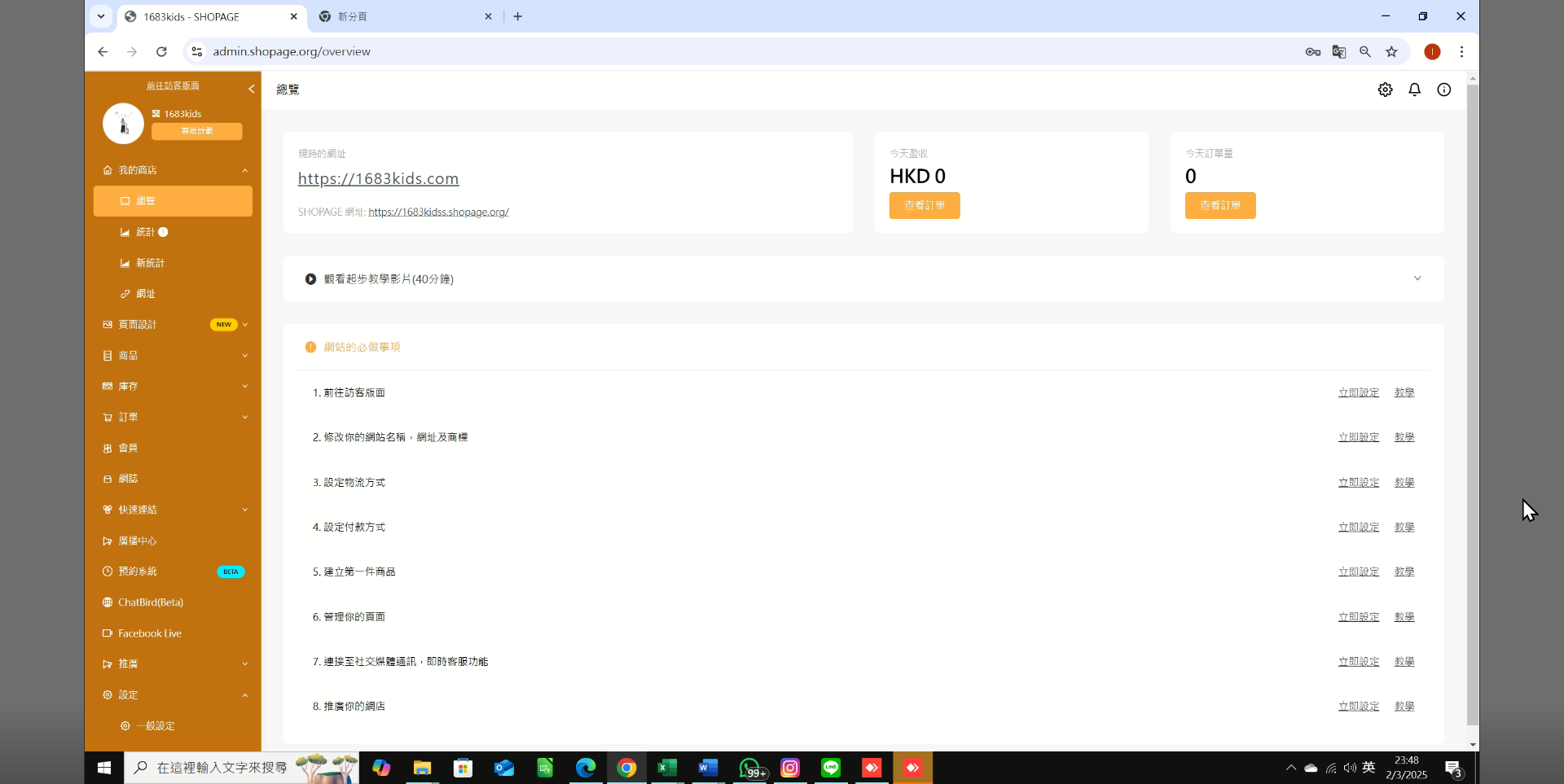Click the info circle icon in the header
Viewport: 1564px width, 784px height.
(1443, 90)
